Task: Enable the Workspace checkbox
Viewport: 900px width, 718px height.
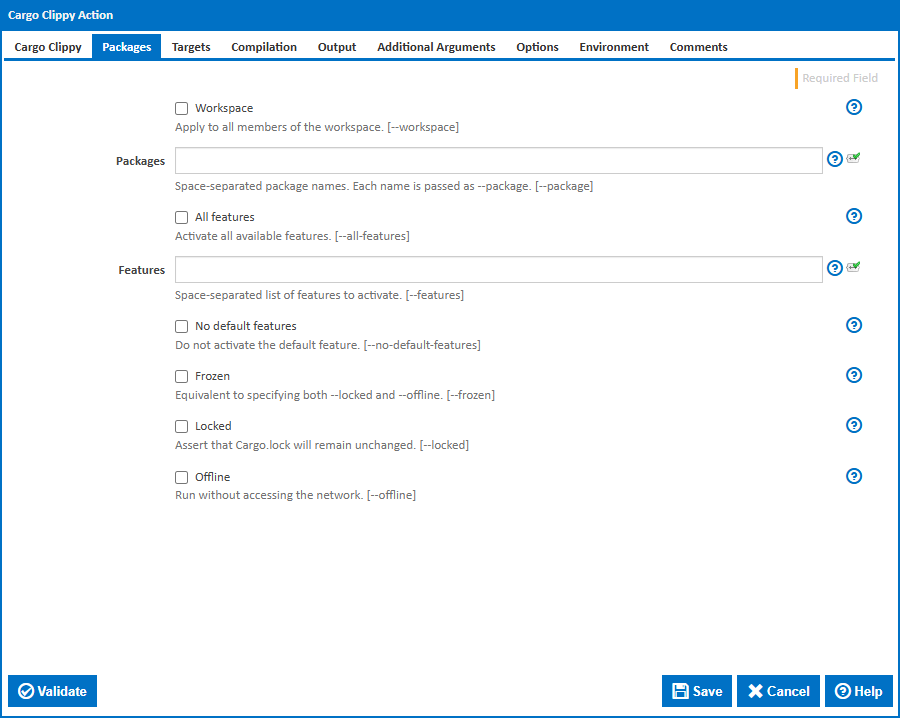Action: (x=181, y=108)
